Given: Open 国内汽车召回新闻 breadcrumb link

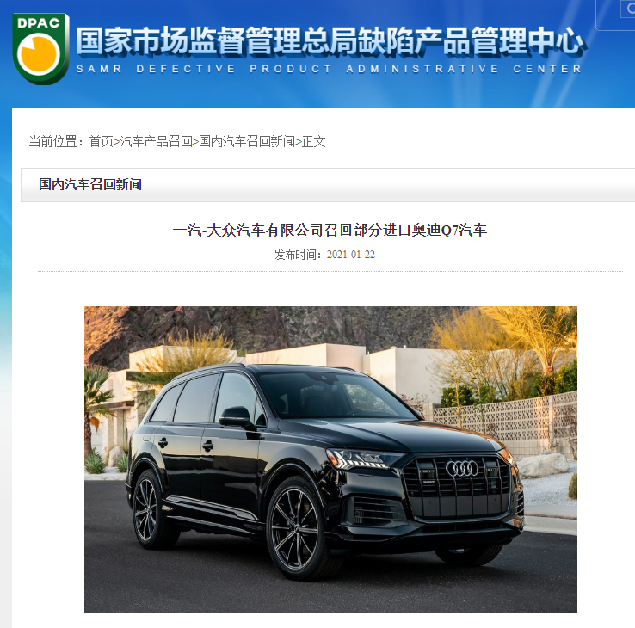Looking at the screenshot, I should [247, 141].
